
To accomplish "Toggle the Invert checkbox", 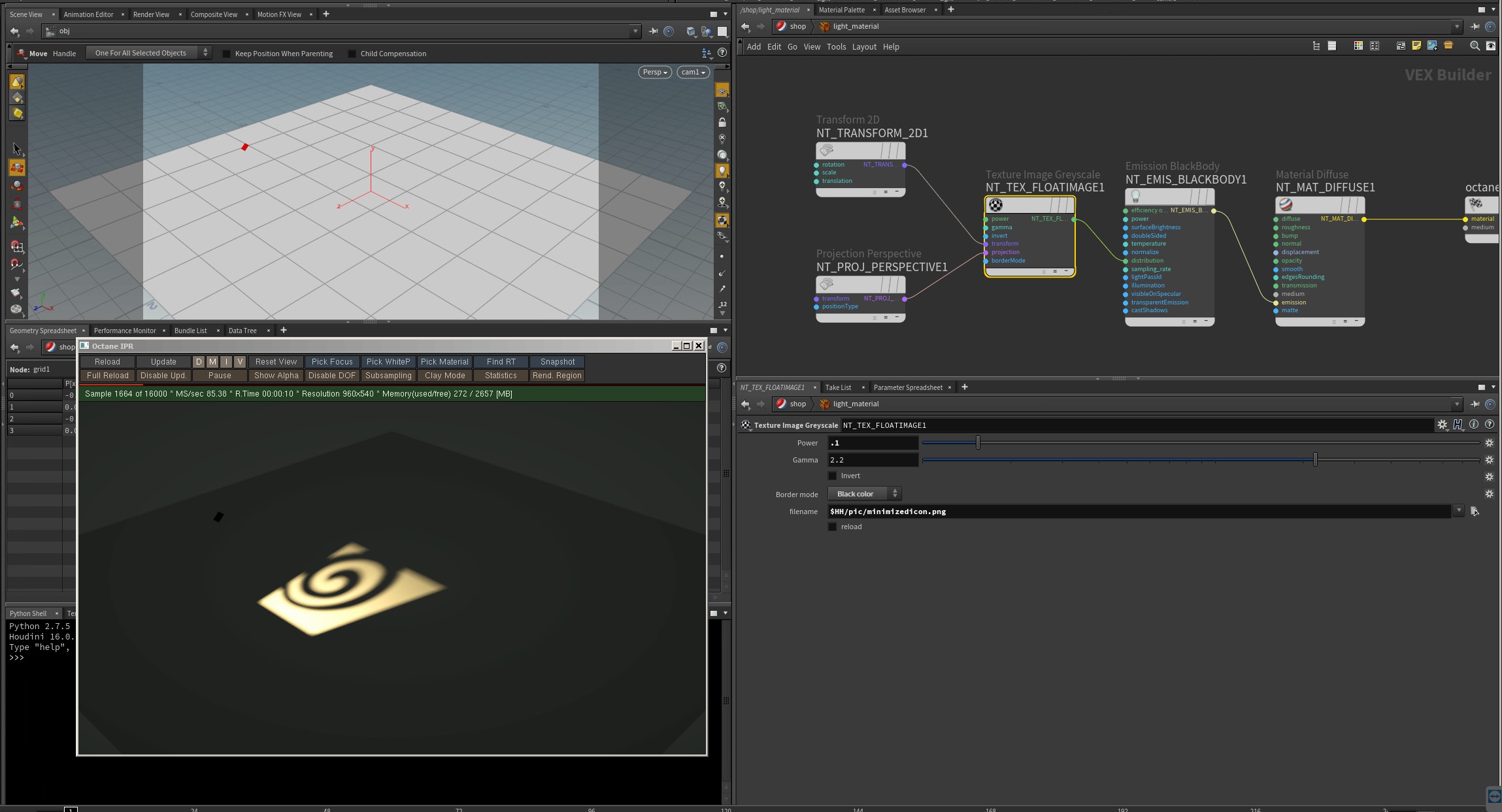I will (832, 476).
